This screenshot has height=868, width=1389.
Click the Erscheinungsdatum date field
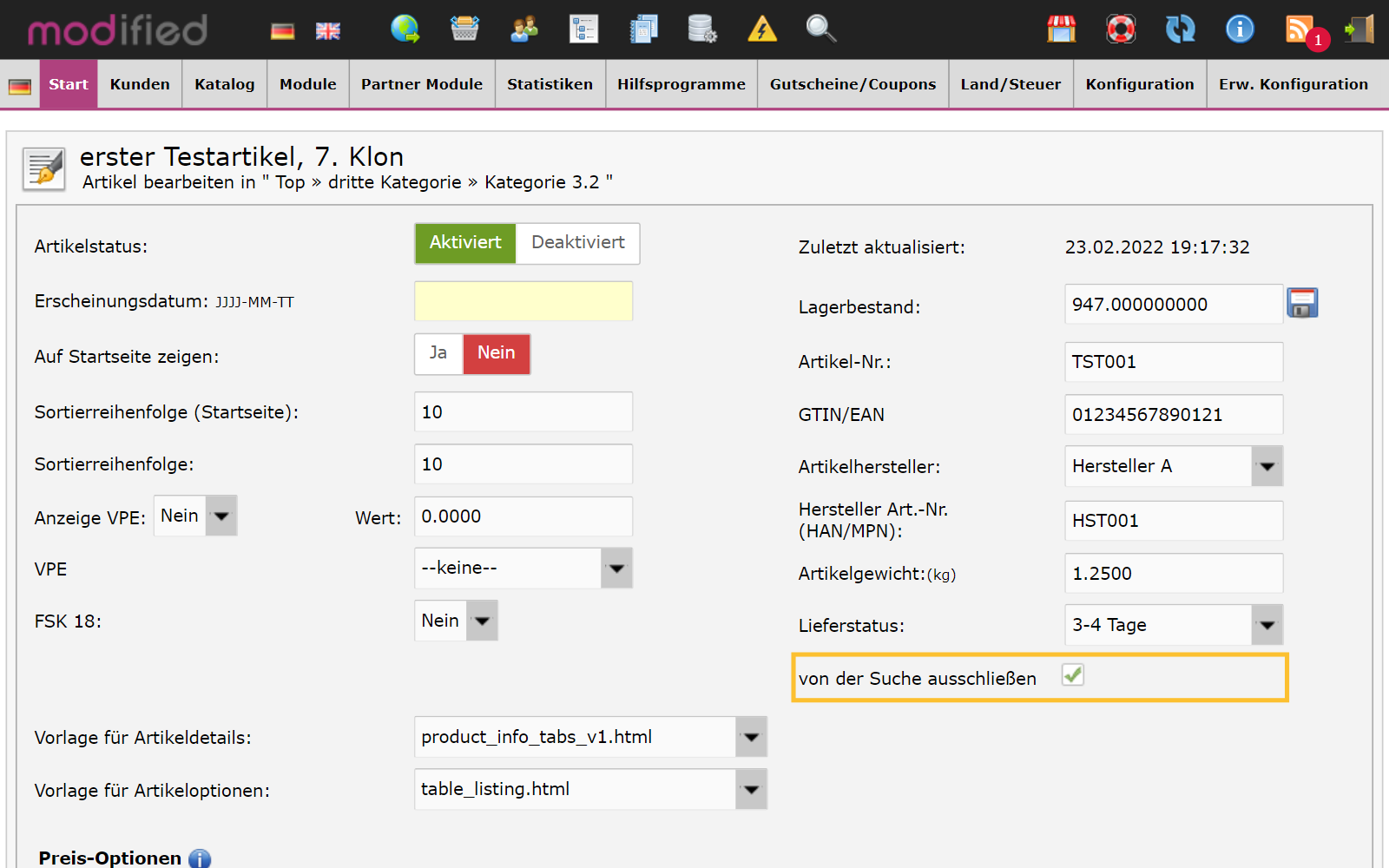coord(523,301)
